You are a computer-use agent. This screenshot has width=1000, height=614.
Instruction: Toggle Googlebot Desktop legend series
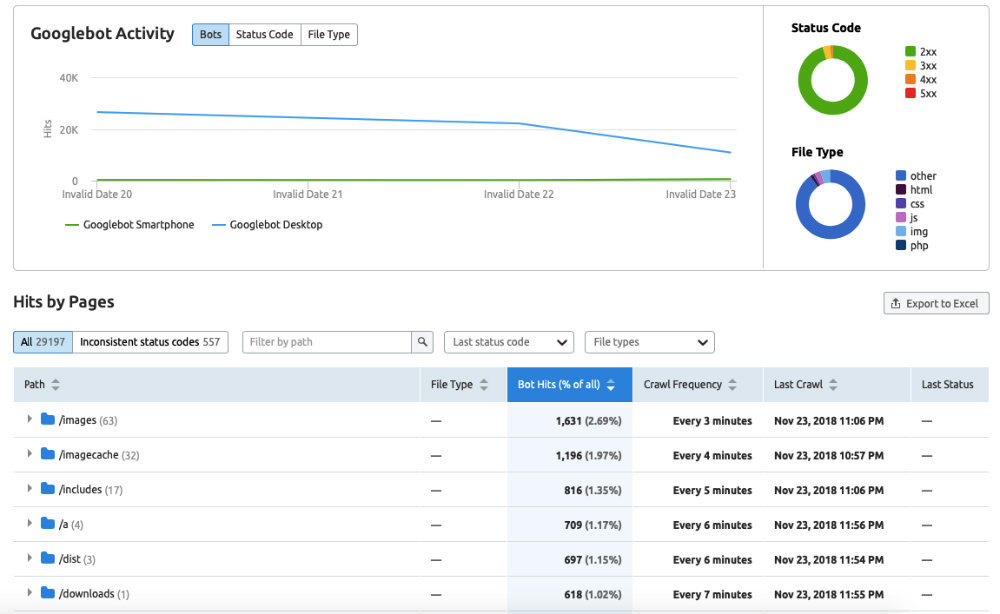tap(267, 224)
